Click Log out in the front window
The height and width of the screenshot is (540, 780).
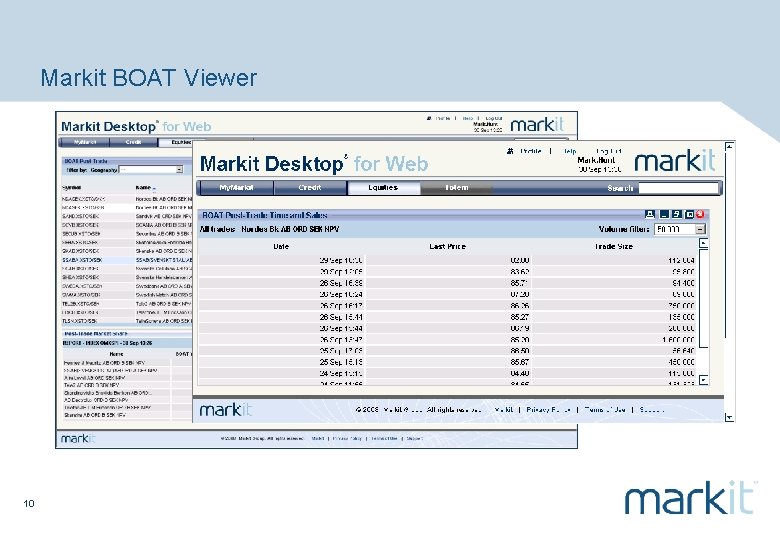609,151
